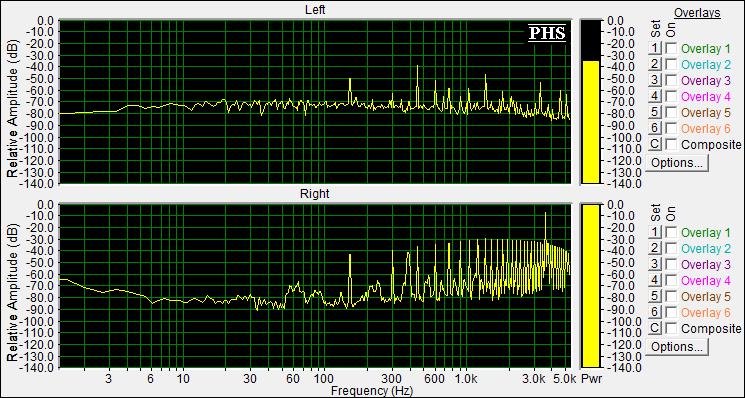This screenshot has width=745, height=398.
Task: Set Overlay 2 in the Right channel panel
Action: tap(655, 248)
